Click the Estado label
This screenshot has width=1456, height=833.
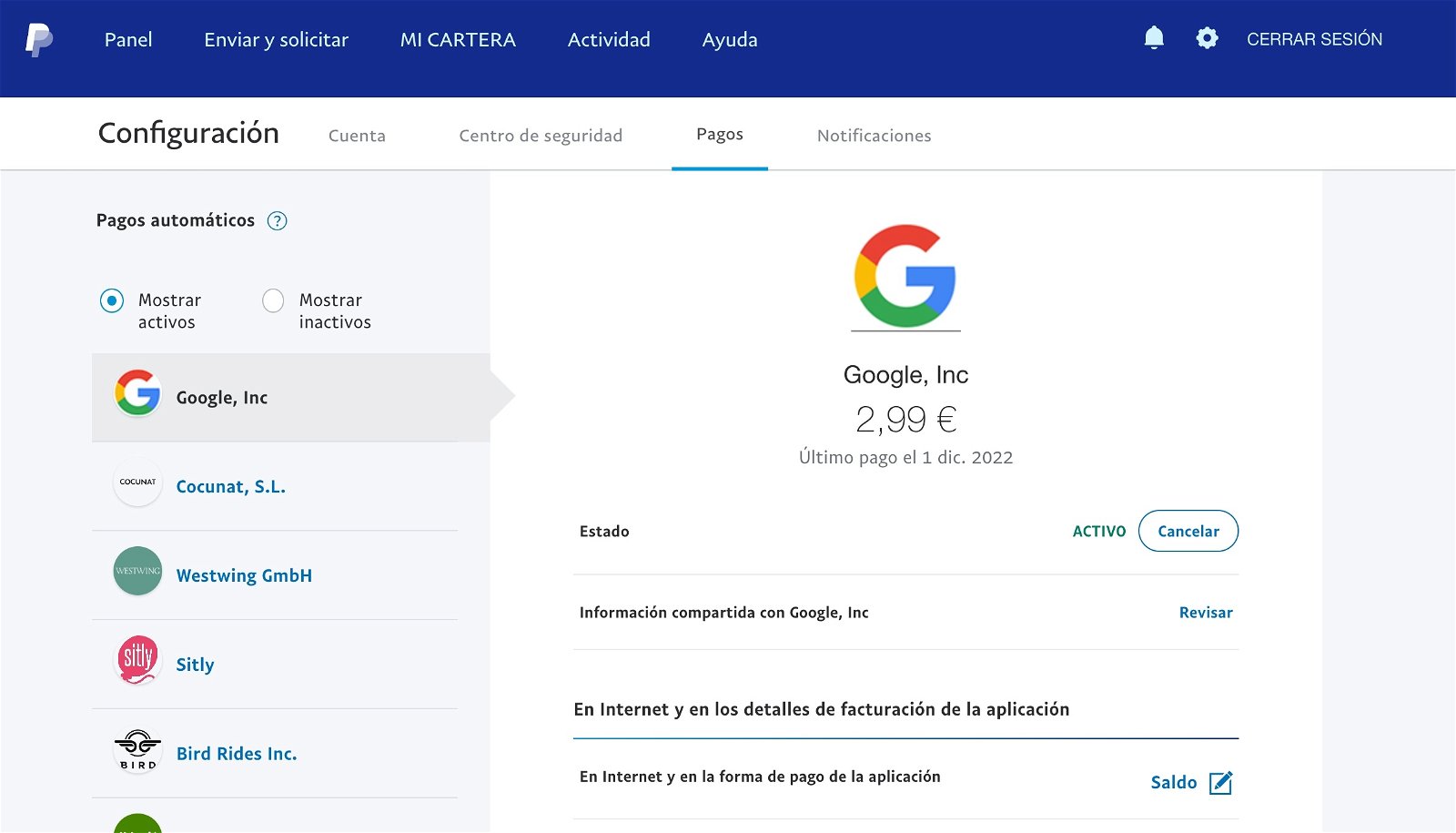pos(604,532)
